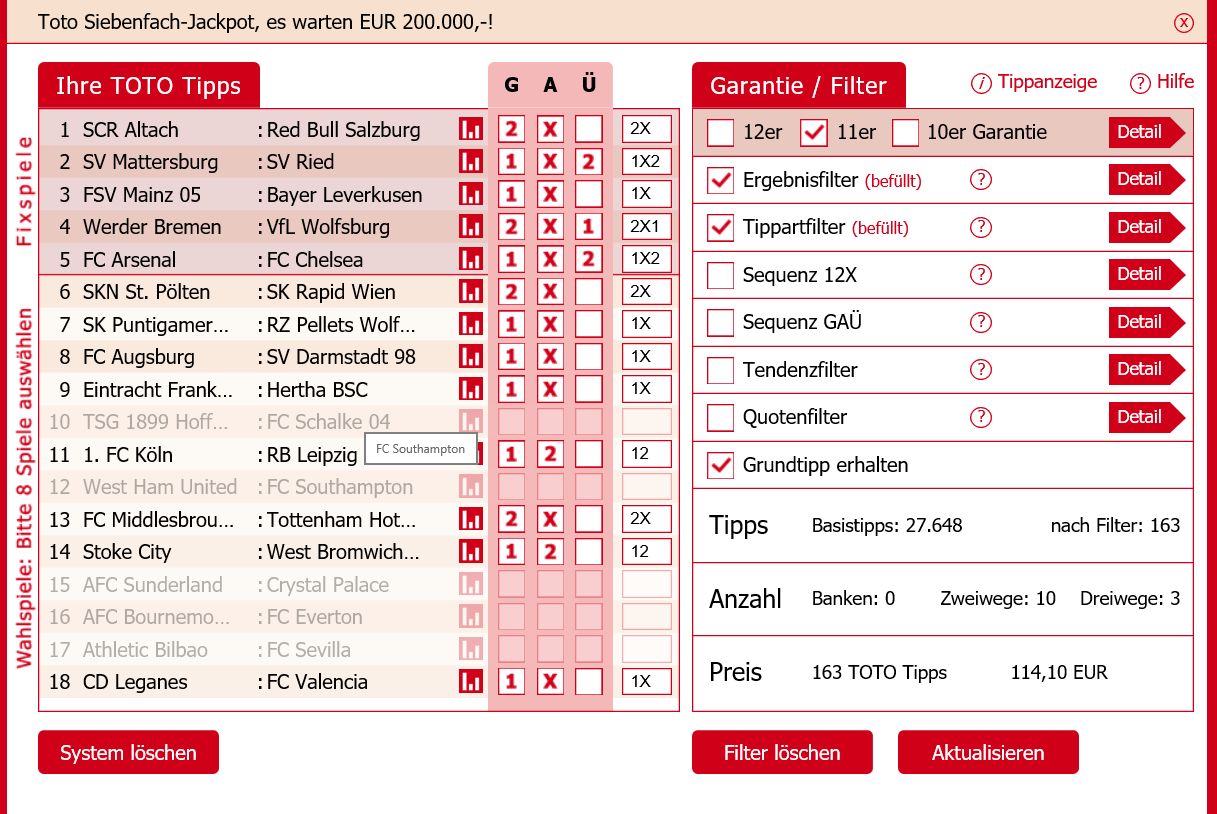Uncheck Grundtipp erhalten option

click(720, 465)
